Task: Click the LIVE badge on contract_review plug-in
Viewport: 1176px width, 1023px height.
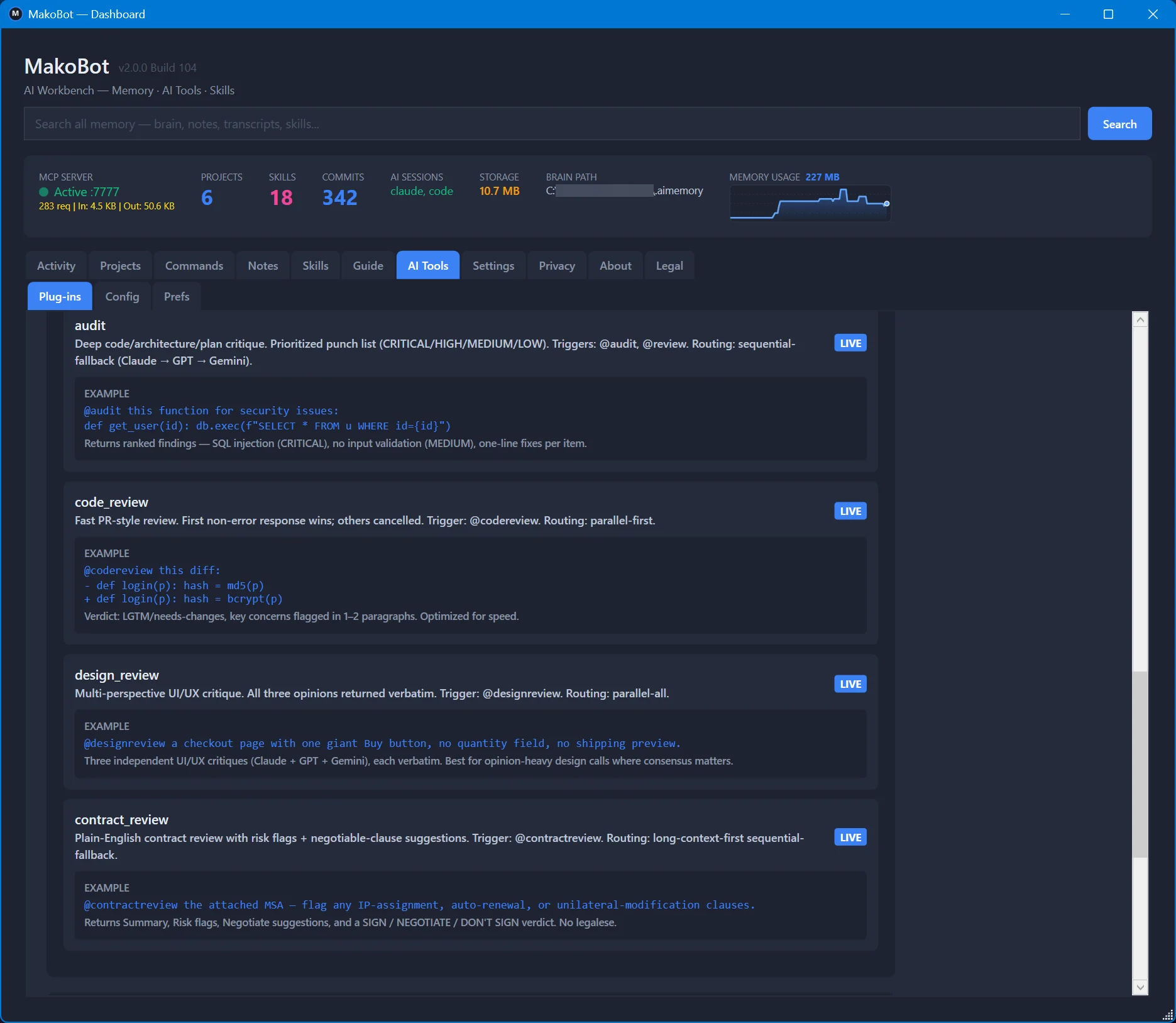Action: pos(850,838)
